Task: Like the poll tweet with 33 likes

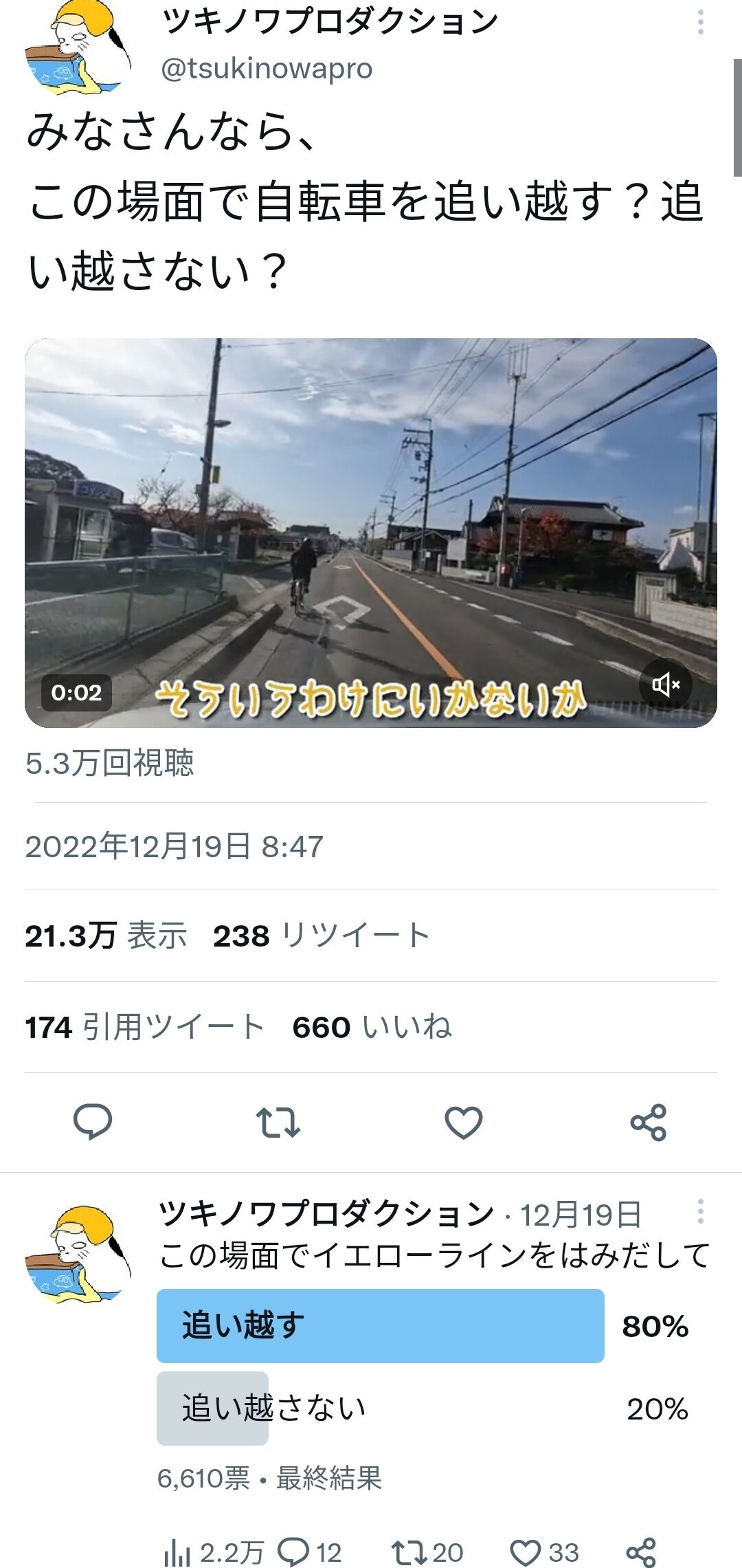Action: (545, 1552)
